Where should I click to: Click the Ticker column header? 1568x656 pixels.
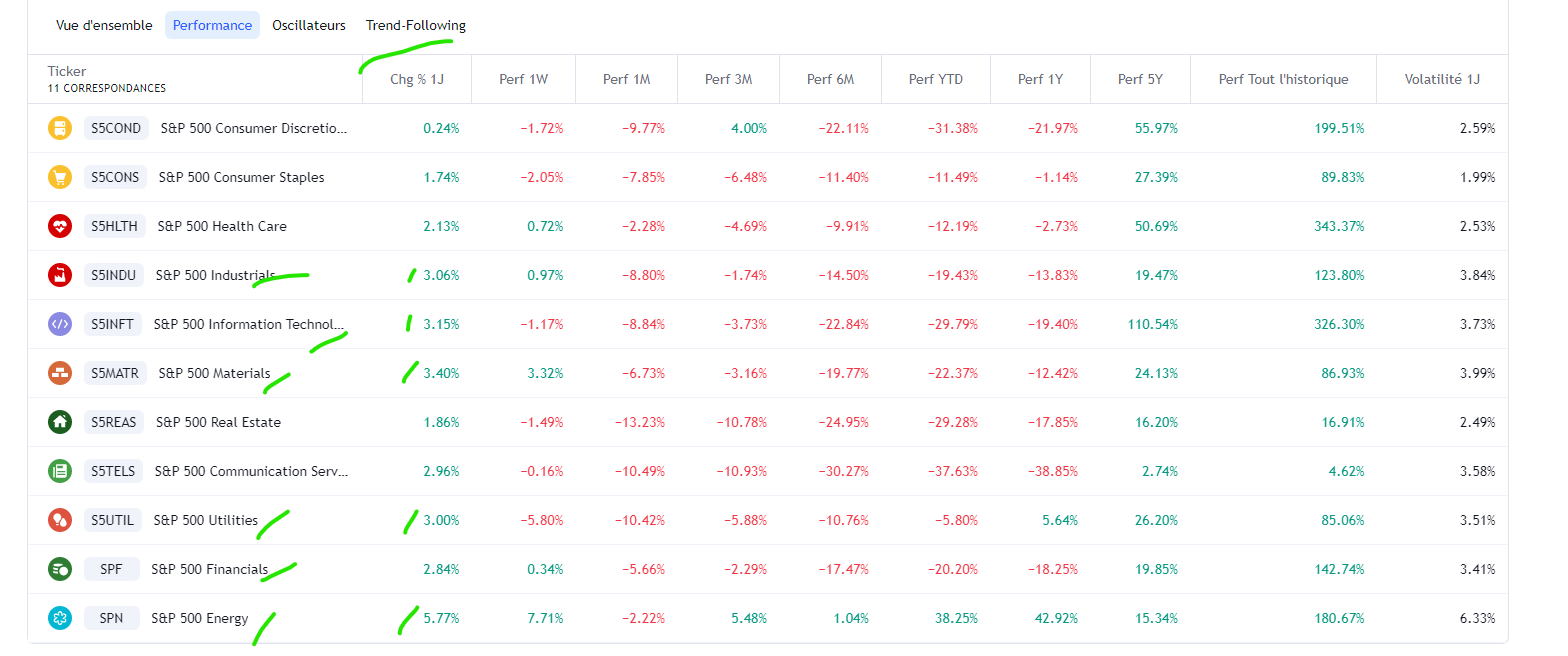pyautogui.click(x=67, y=71)
